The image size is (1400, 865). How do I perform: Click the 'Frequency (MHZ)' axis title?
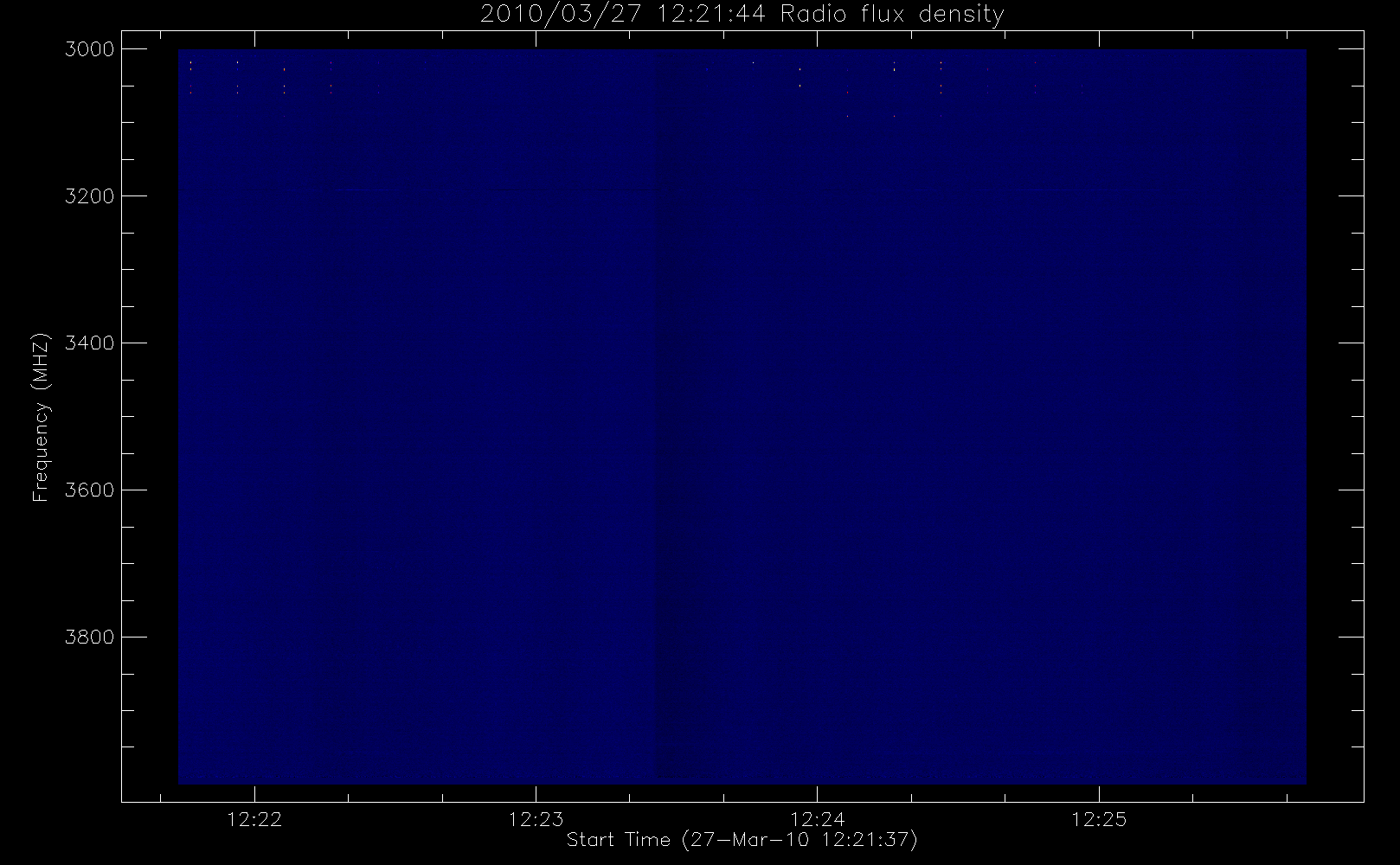[x=40, y=417]
